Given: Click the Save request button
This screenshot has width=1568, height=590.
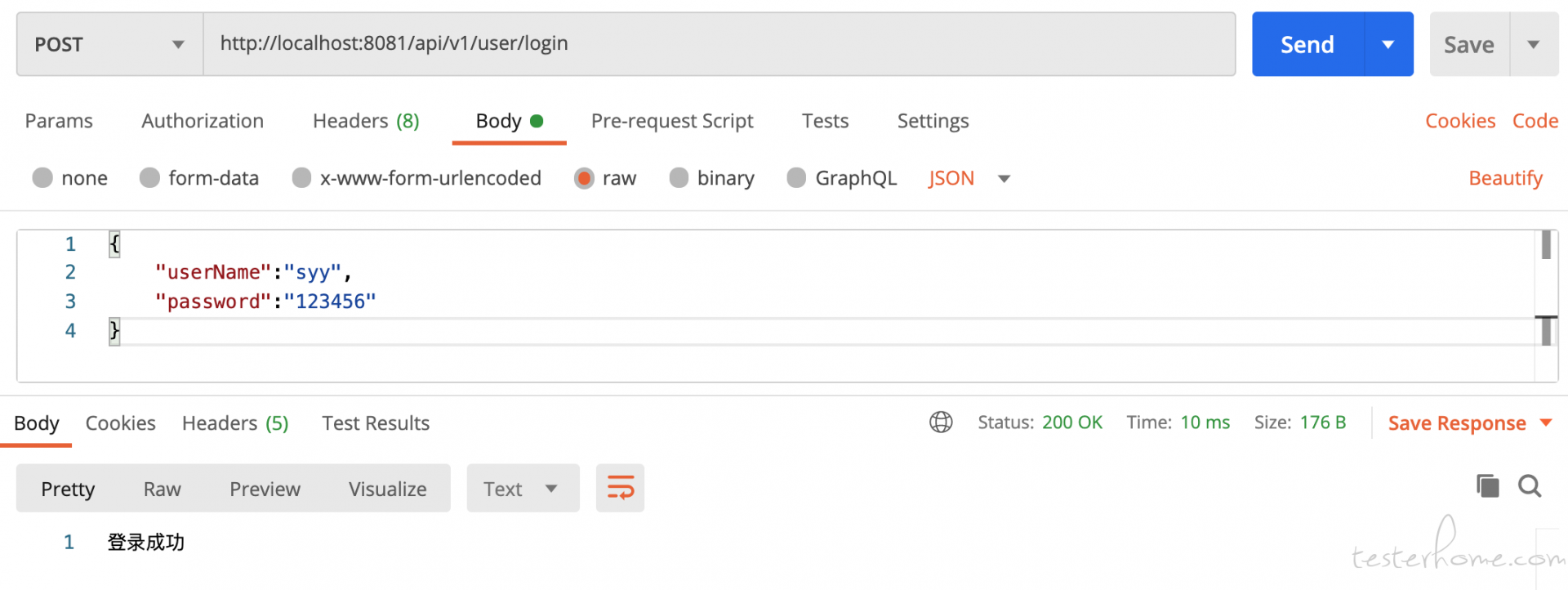Looking at the screenshot, I should [1469, 44].
